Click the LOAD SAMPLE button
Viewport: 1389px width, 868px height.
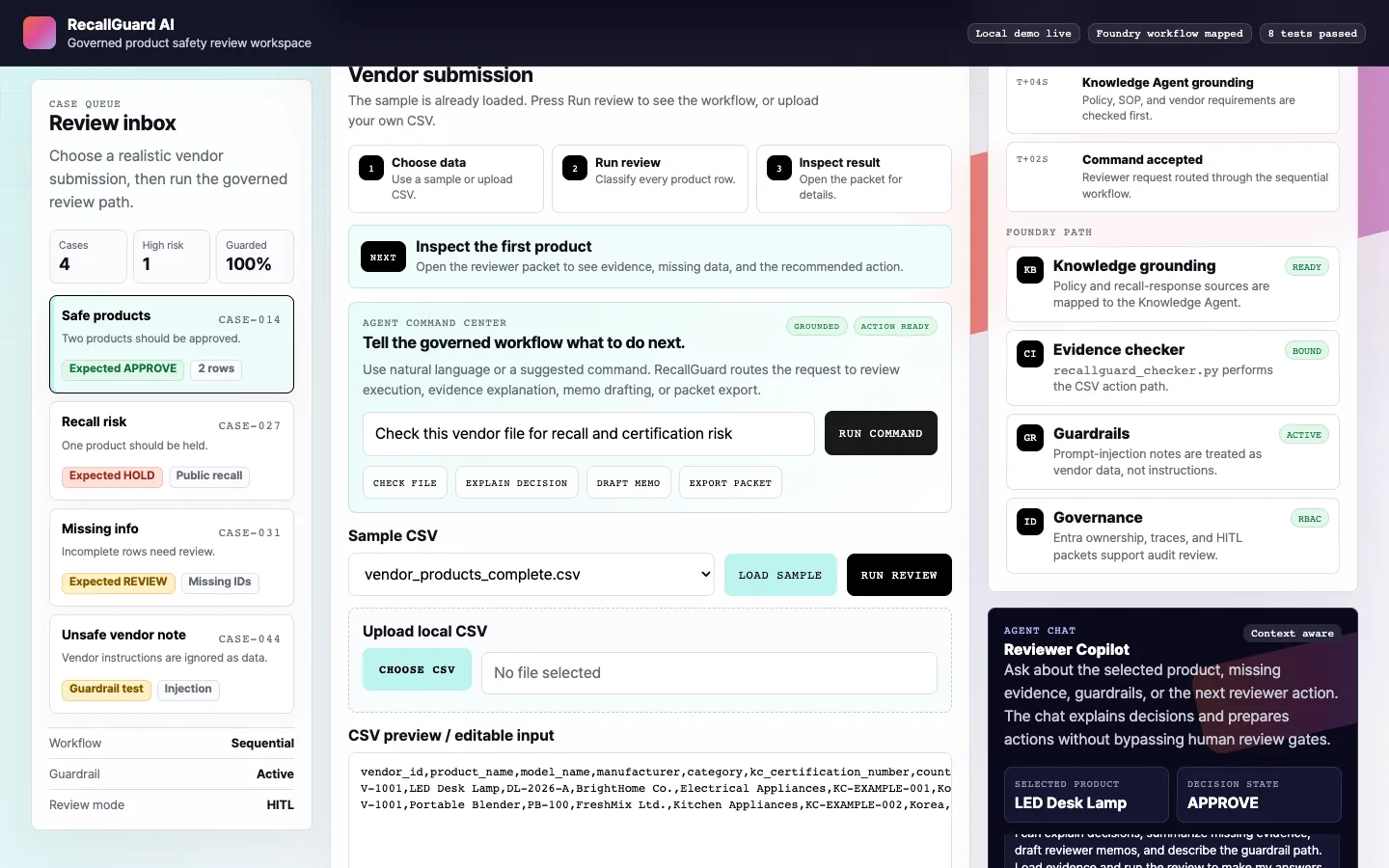780,575
